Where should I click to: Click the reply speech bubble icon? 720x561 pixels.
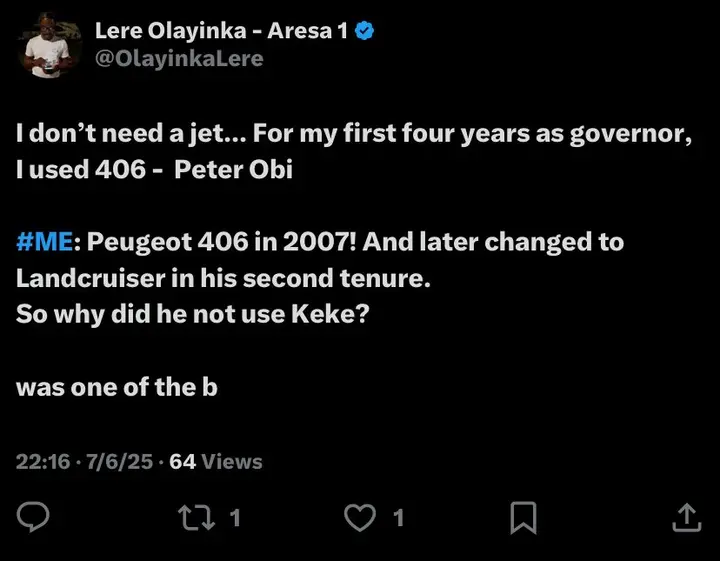pos(35,516)
